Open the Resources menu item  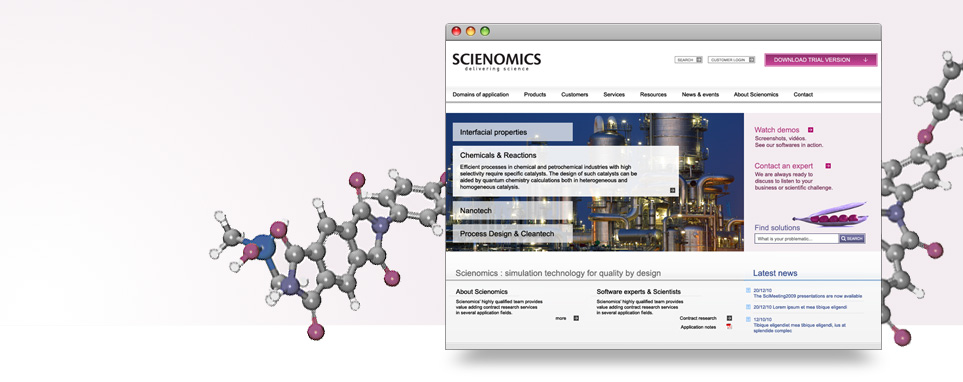(653, 95)
